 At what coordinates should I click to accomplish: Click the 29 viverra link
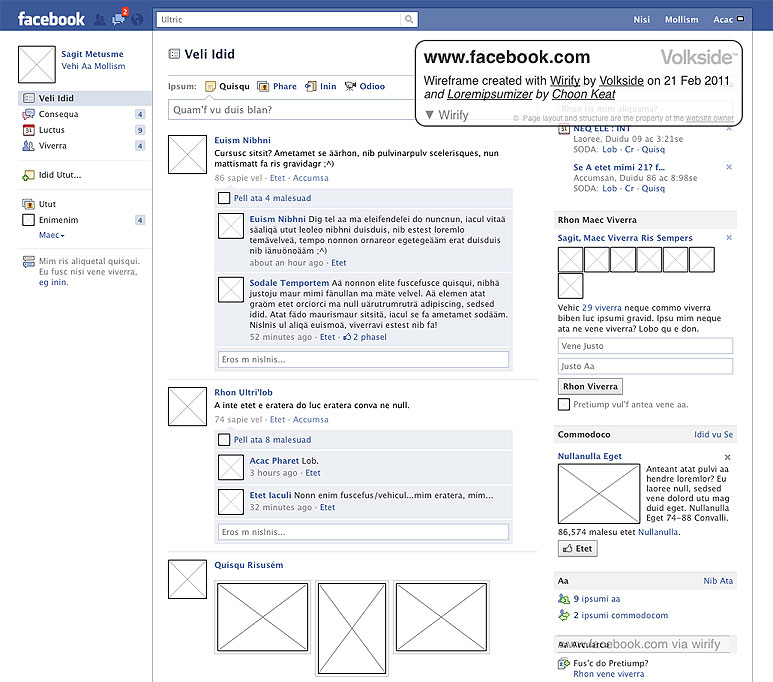(602, 308)
